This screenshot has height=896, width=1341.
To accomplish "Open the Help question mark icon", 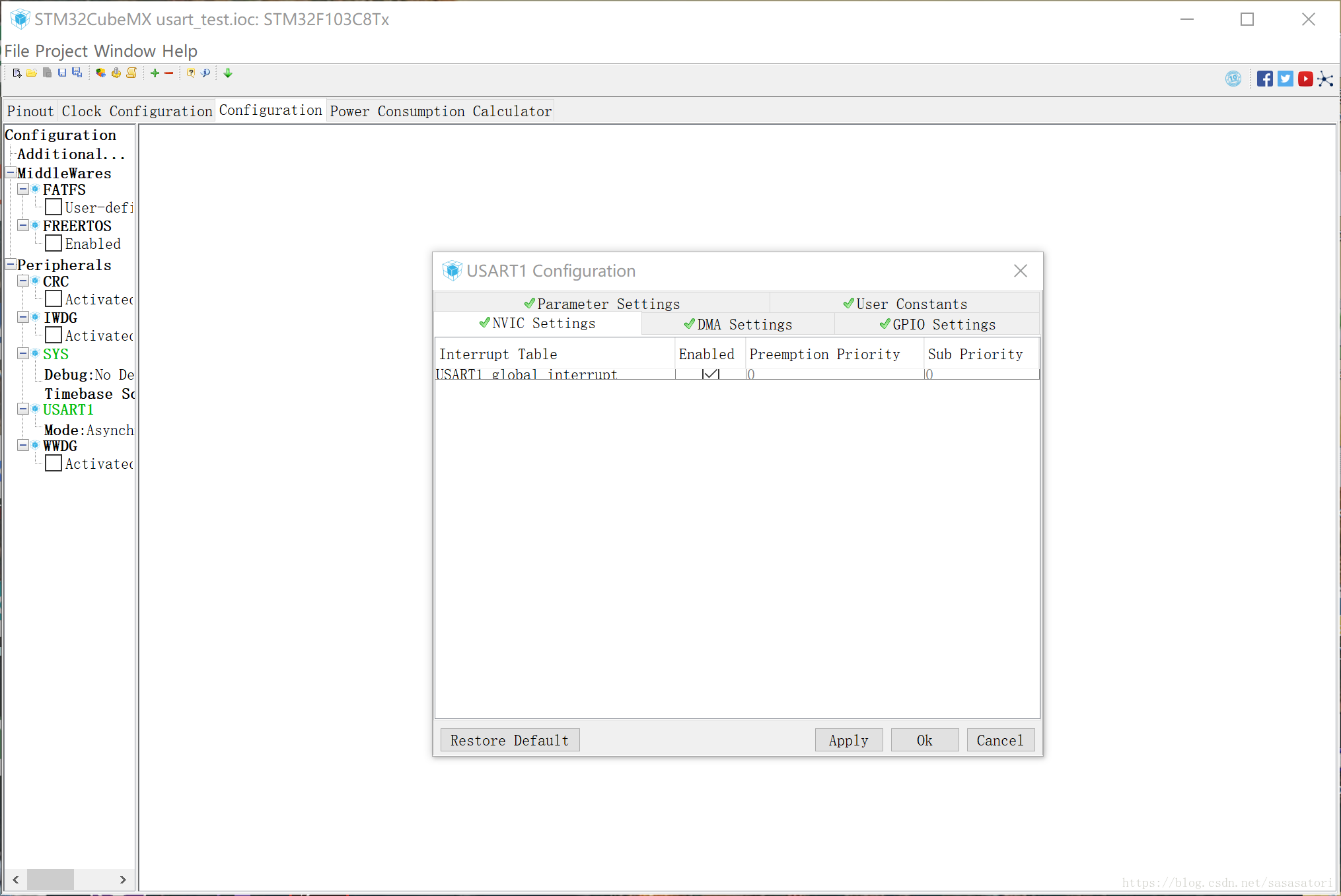I will click(191, 73).
